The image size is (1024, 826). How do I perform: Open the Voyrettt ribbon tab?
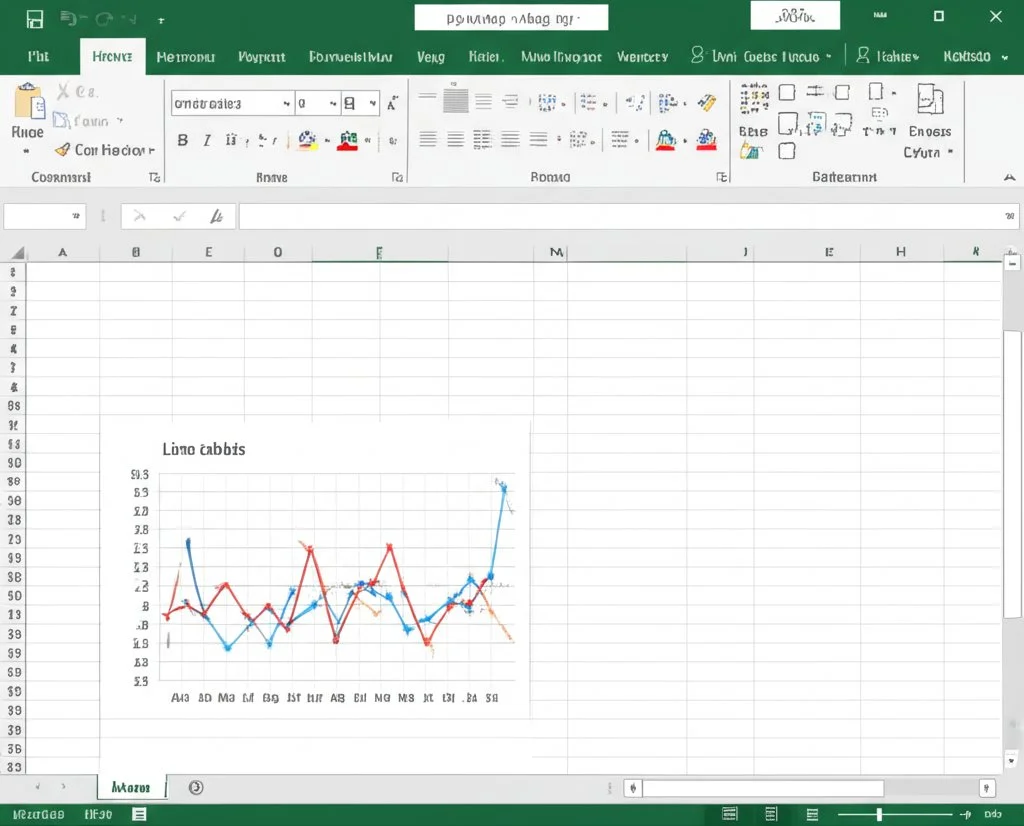pyautogui.click(x=261, y=57)
